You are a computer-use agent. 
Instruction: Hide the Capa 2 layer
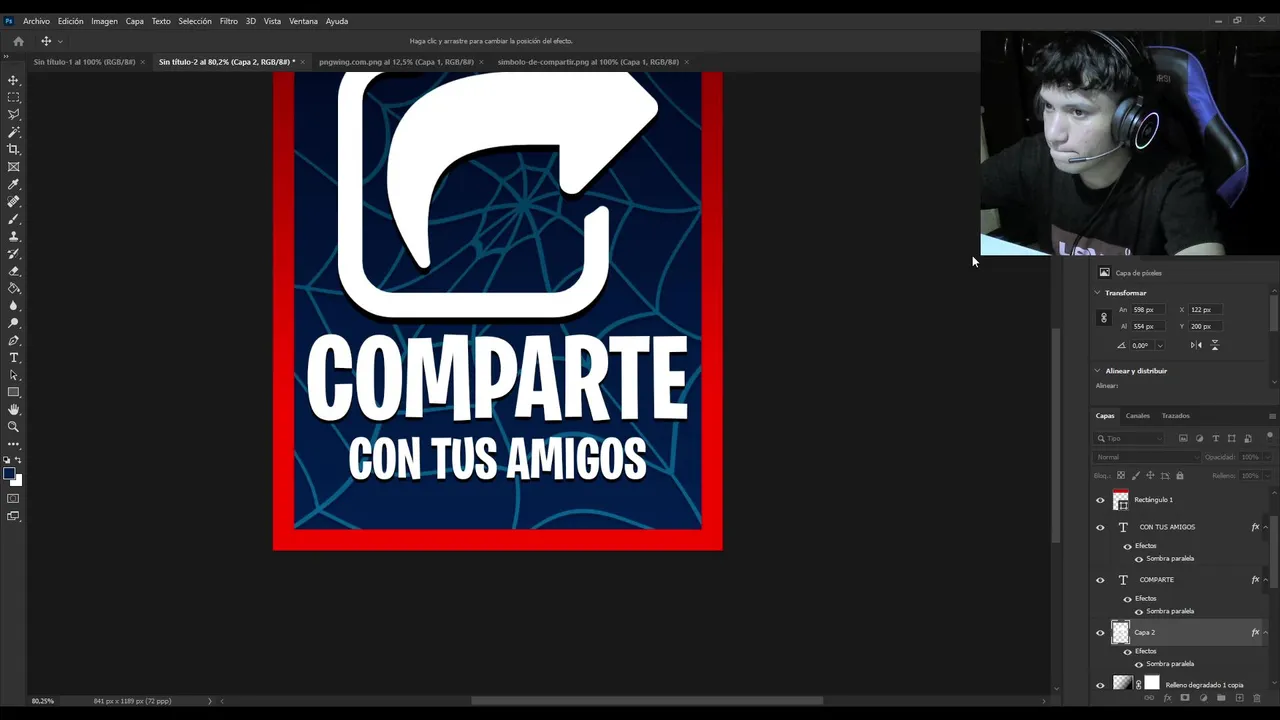pos(1100,633)
